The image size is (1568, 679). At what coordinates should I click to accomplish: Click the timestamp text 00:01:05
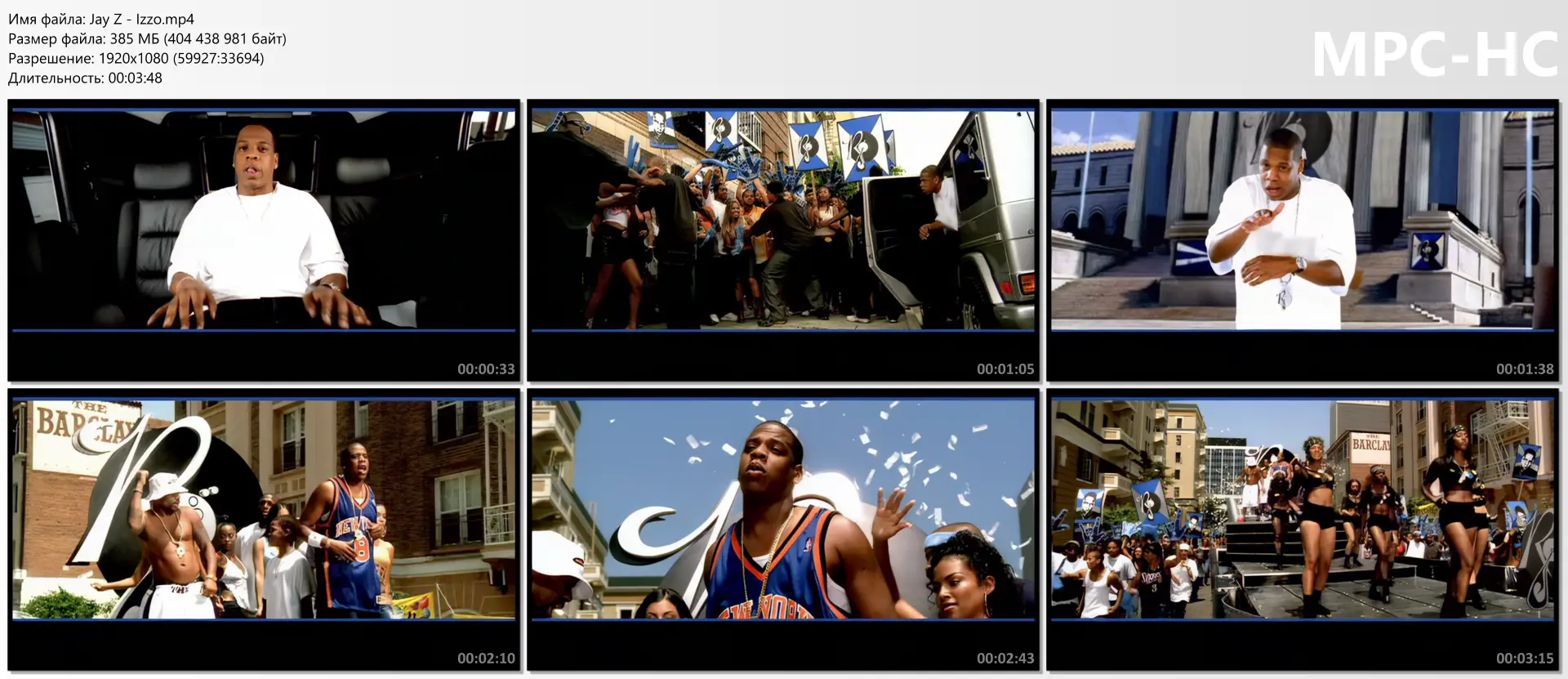pyautogui.click(x=1005, y=369)
